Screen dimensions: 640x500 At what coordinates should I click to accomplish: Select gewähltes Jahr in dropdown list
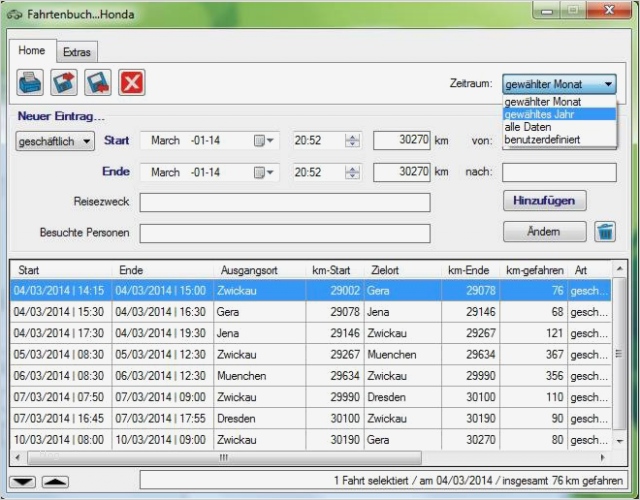coord(559,114)
